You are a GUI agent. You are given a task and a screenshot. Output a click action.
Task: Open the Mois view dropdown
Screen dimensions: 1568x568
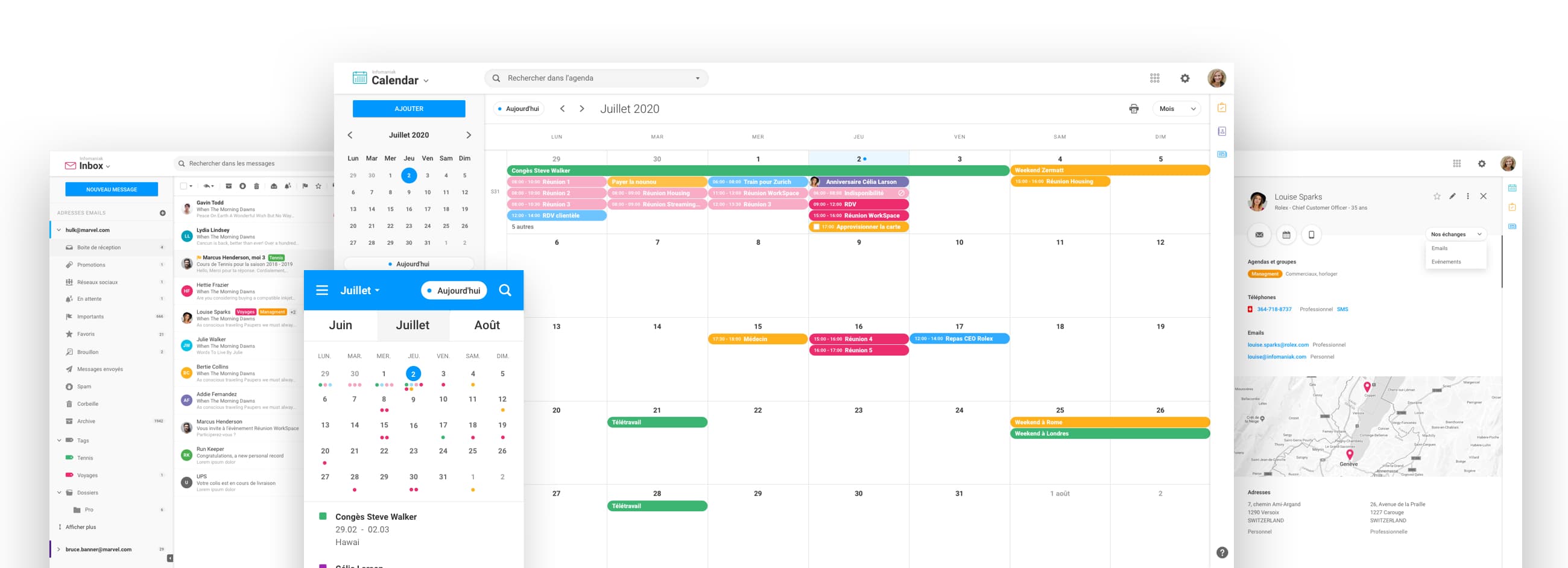1177,108
